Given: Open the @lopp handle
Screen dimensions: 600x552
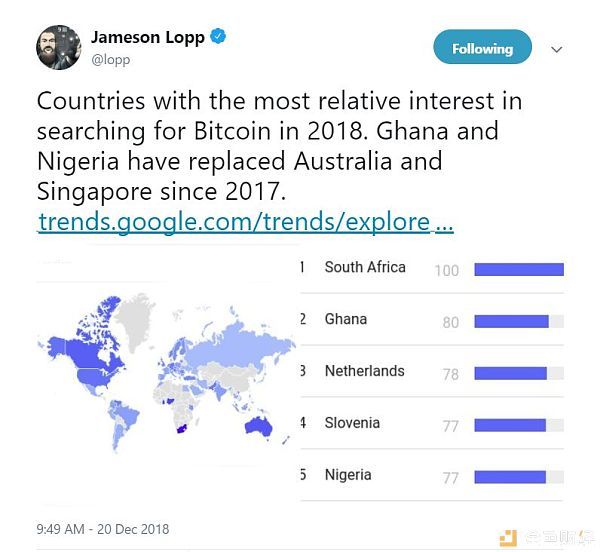Looking at the screenshot, I should coord(111,60).
